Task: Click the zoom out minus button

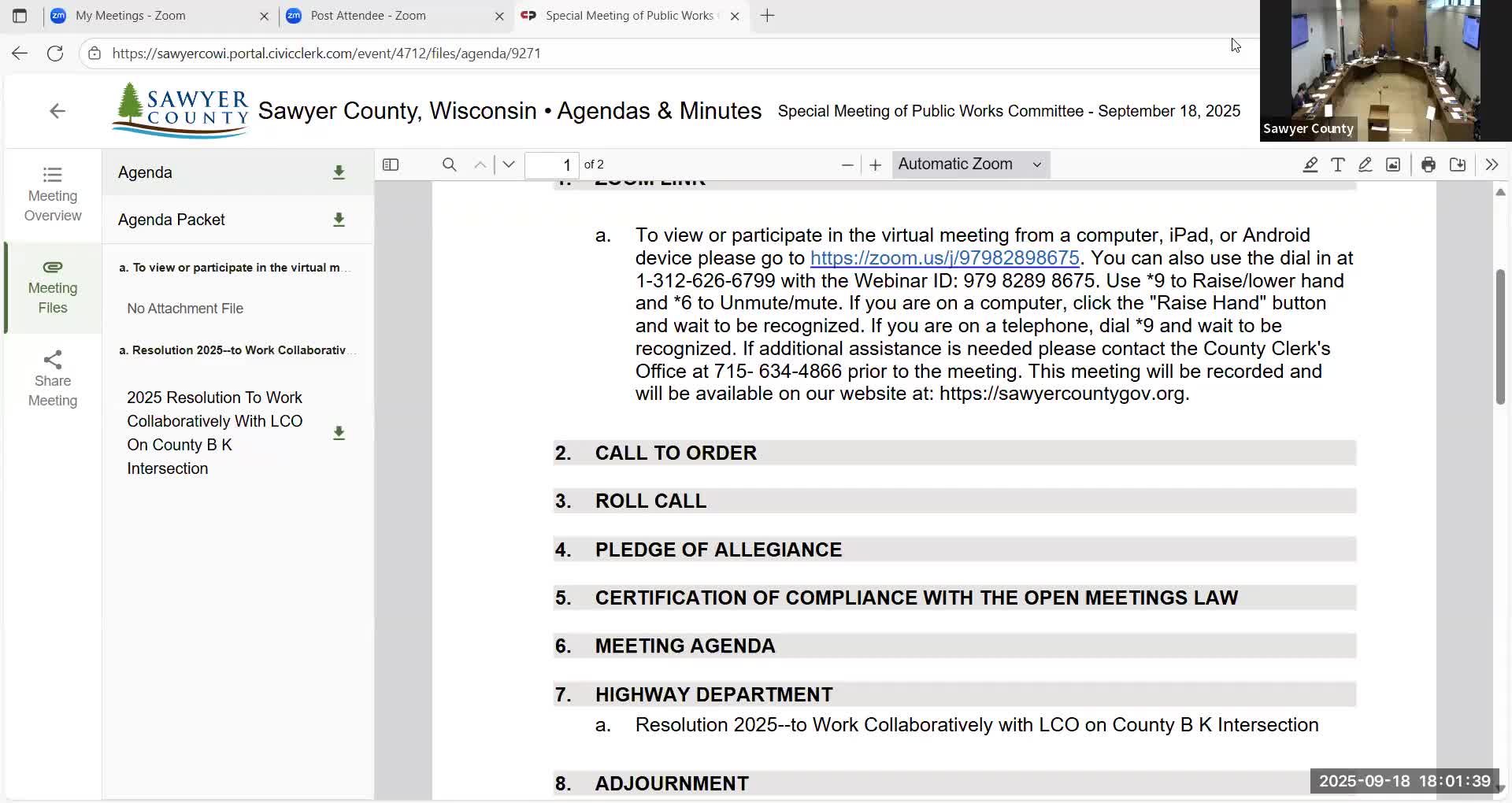Action: [847, 165]
